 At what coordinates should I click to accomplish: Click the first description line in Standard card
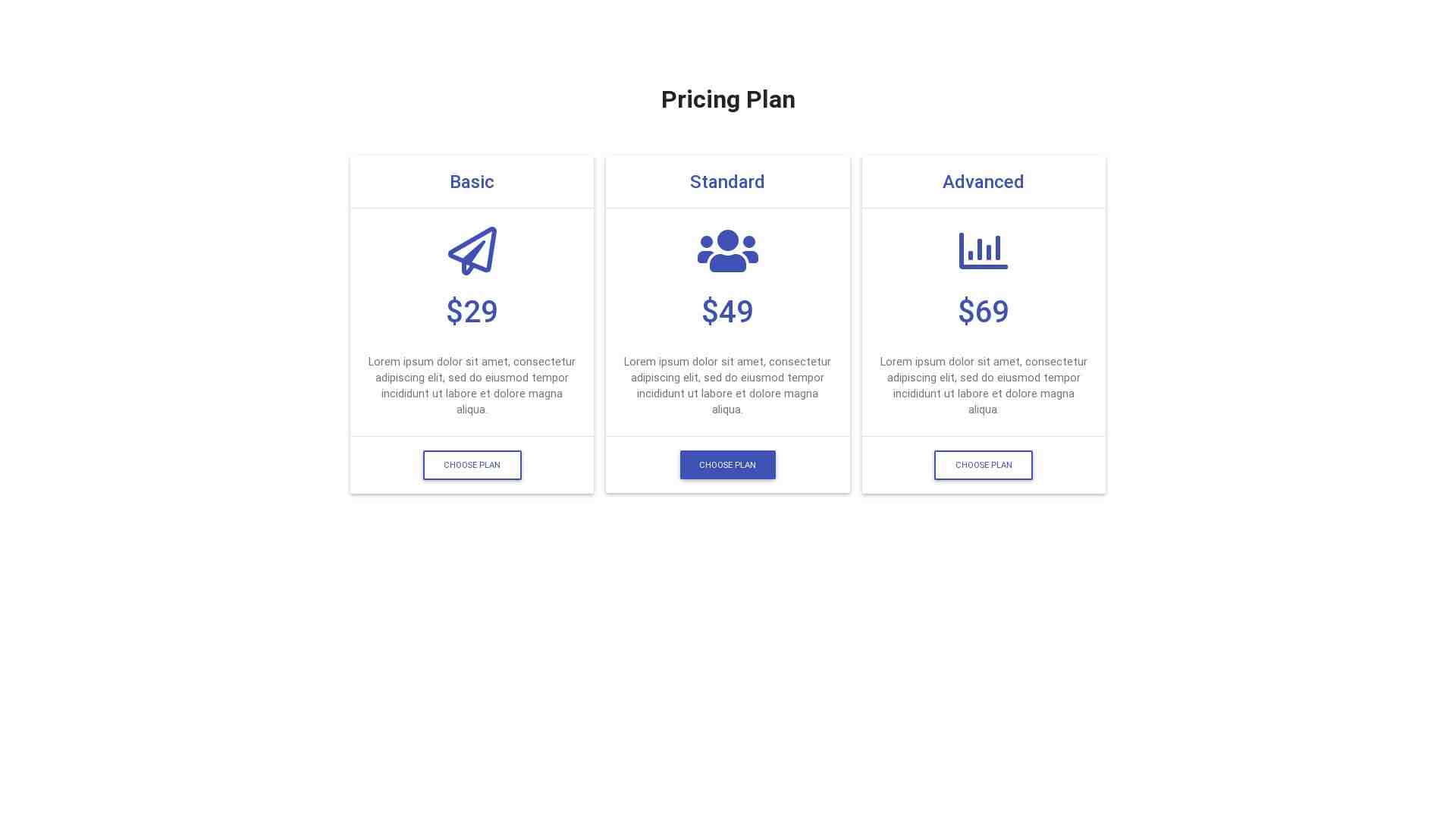727,362
